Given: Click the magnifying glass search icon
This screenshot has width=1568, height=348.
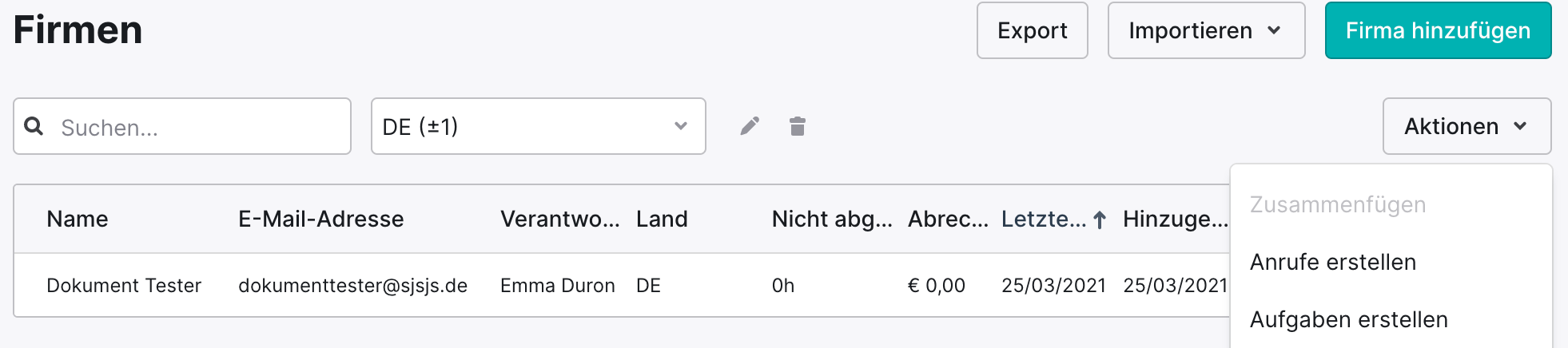Looking at the screenshot, I should click(x=34, y=126).
